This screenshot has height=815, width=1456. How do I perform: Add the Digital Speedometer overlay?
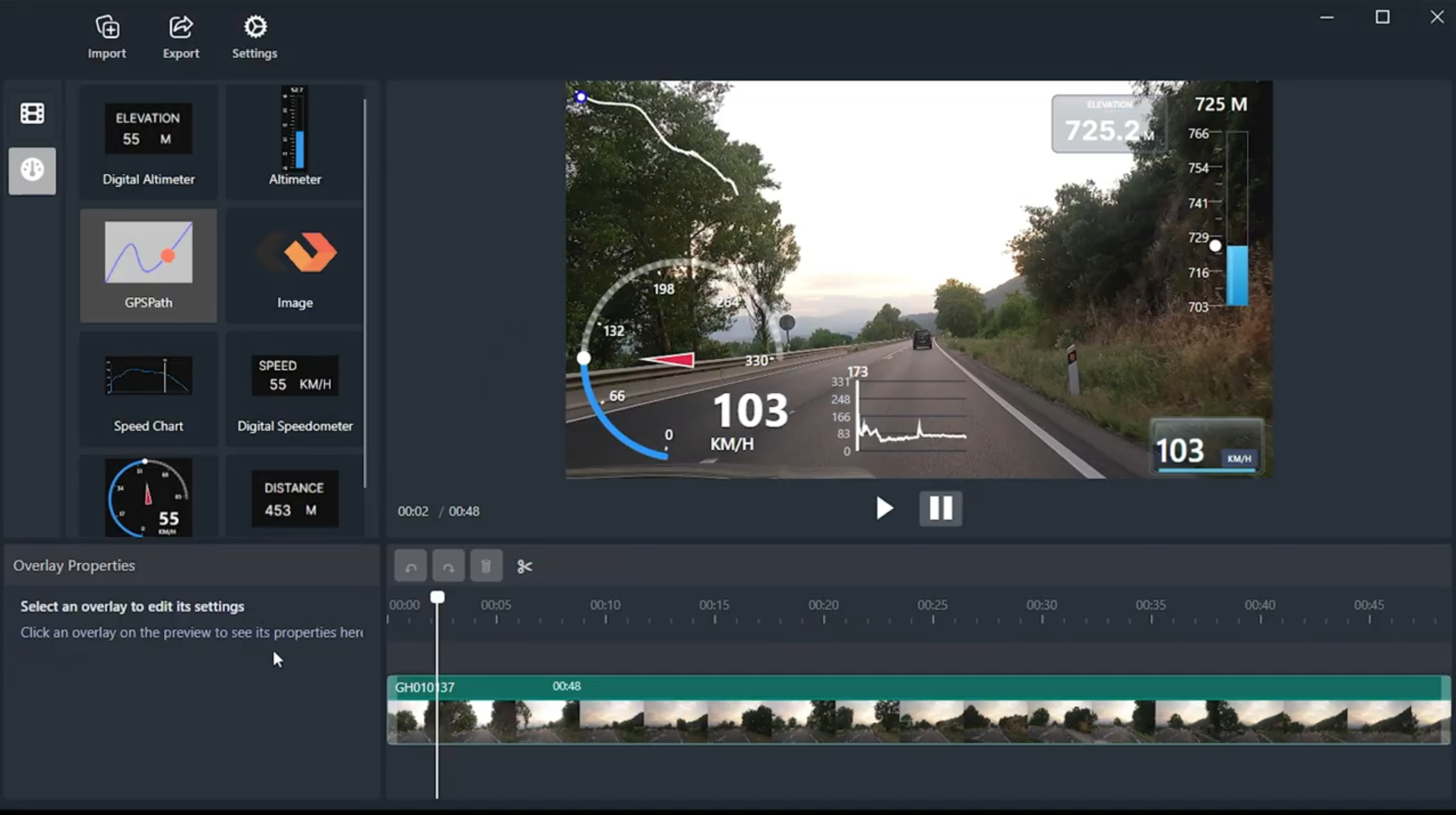tap(294, 389)
